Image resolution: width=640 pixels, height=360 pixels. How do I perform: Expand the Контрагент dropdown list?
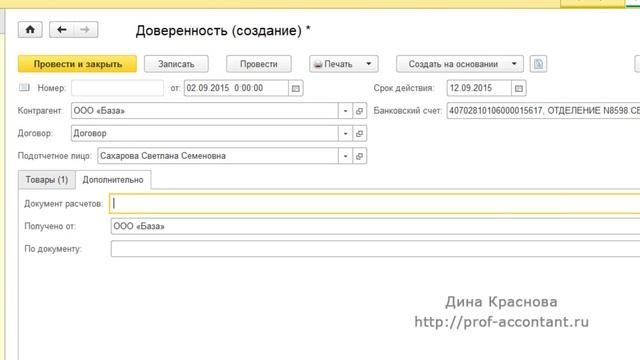(x=345, y=111)
